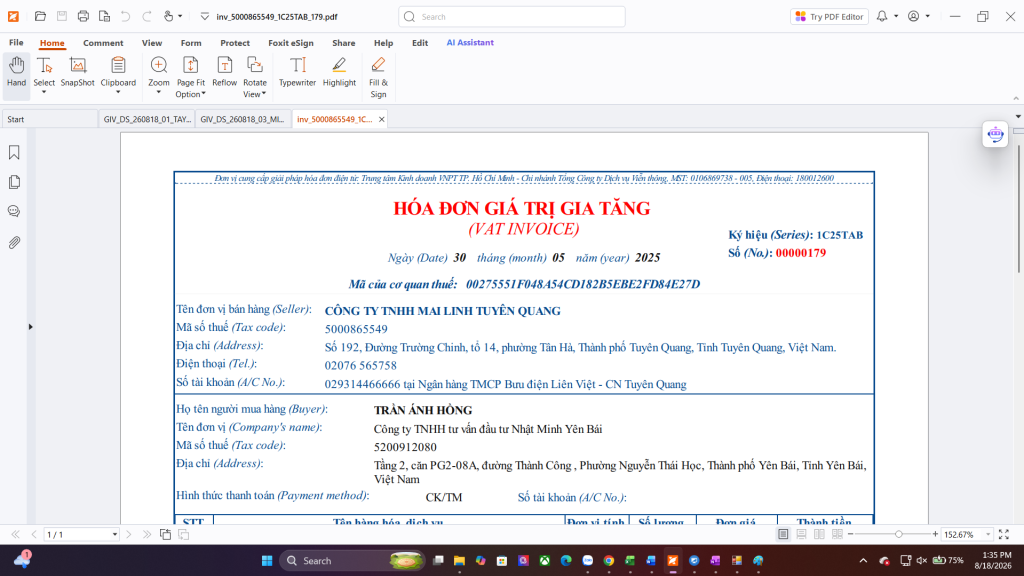Open File Explorer from taskbar

click(459, 560)
